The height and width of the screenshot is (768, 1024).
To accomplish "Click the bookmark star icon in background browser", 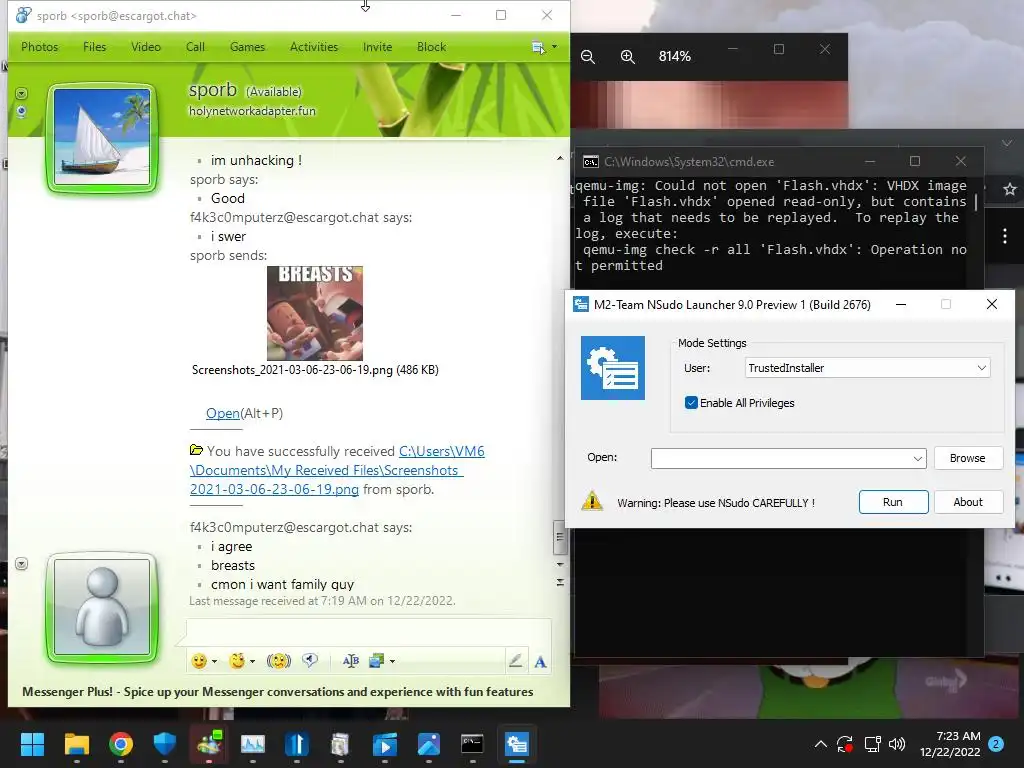I will click(1010, 189).
